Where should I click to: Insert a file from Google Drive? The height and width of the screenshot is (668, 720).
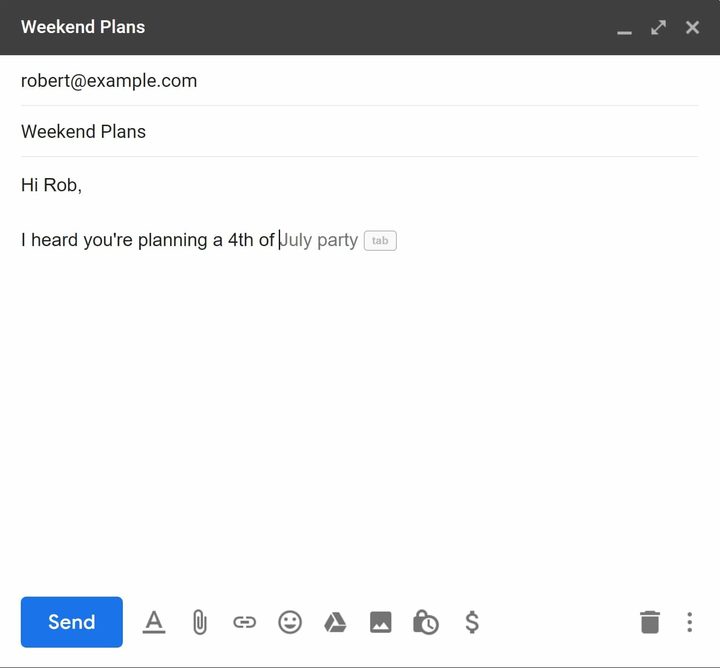[x=335, y=622]
